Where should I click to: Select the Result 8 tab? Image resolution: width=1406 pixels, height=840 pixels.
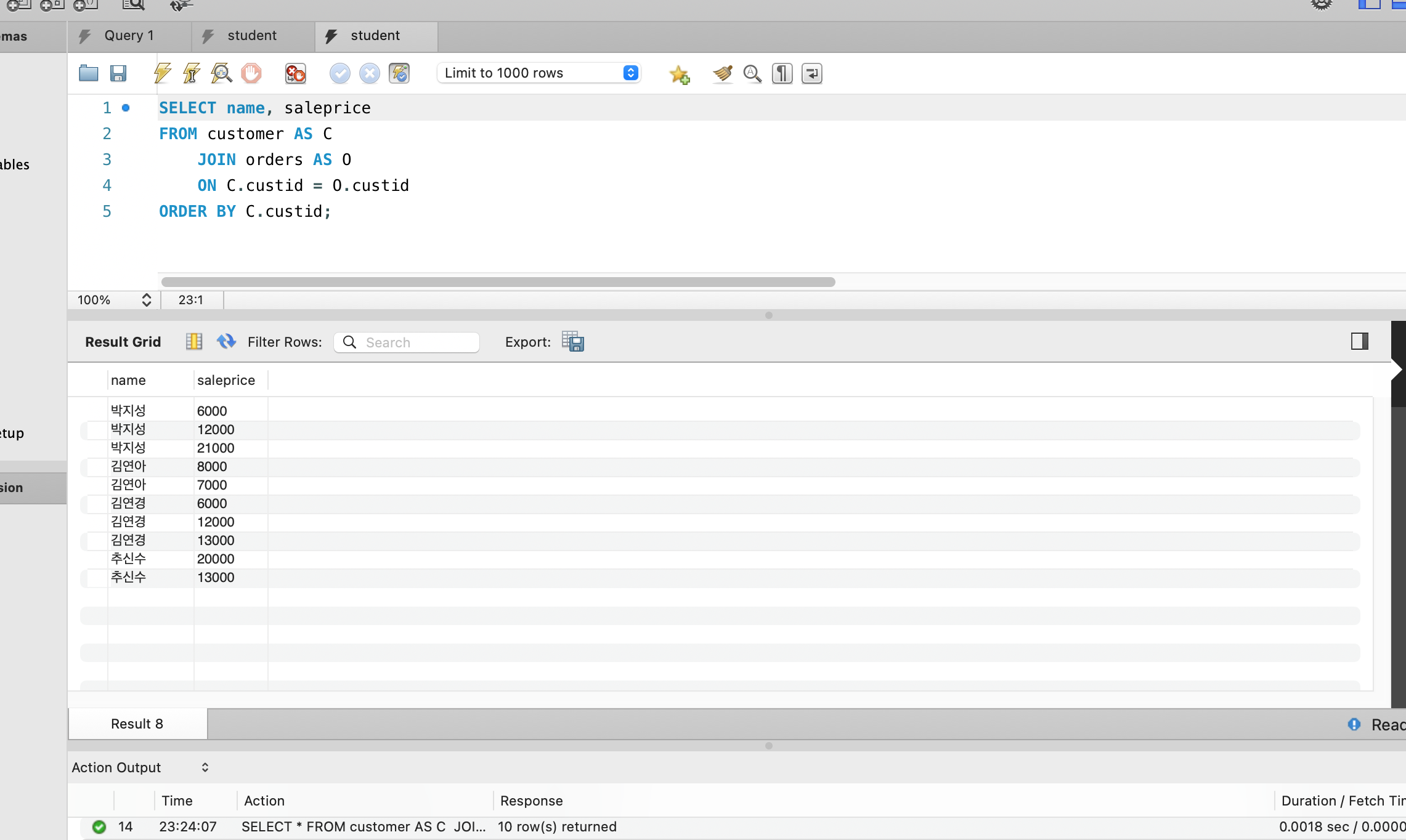tap(137, 724)
